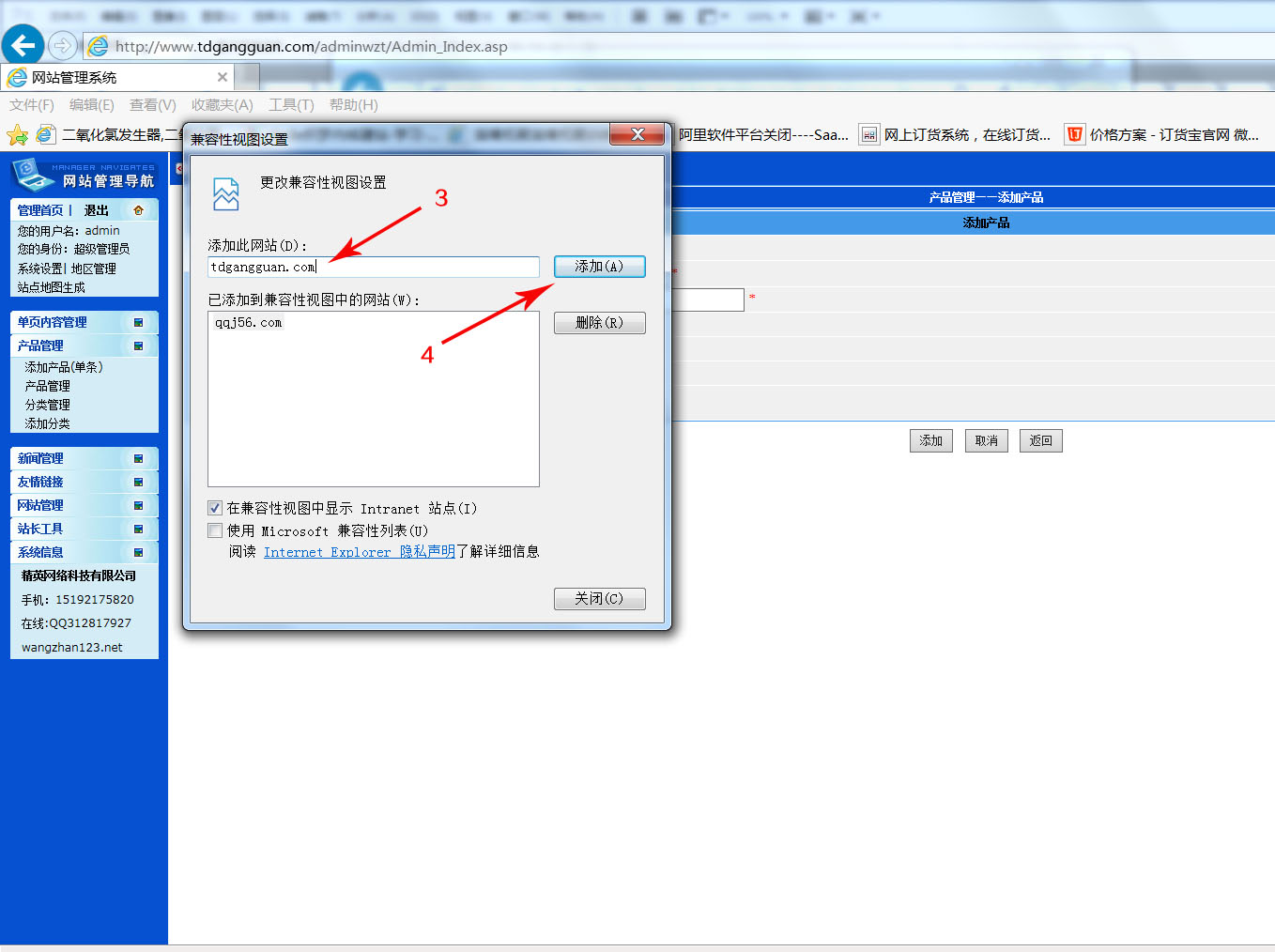1275x952 pixels.
Task: Toggle 在兼容性视图中显示 Intranet 站点 checkbox
Action: (x=215, y=508)
